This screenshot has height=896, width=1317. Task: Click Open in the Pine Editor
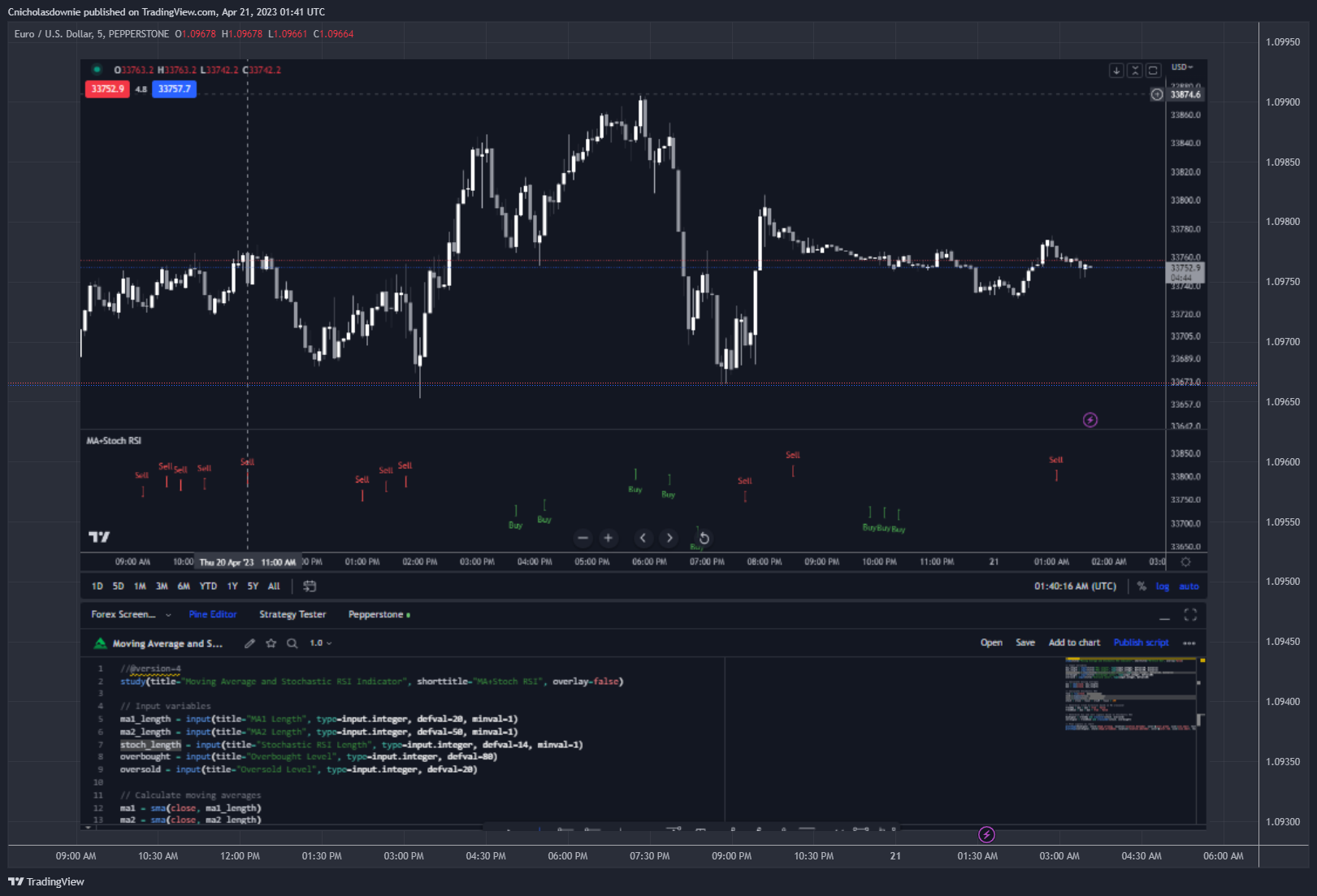(x=991, y=643)
